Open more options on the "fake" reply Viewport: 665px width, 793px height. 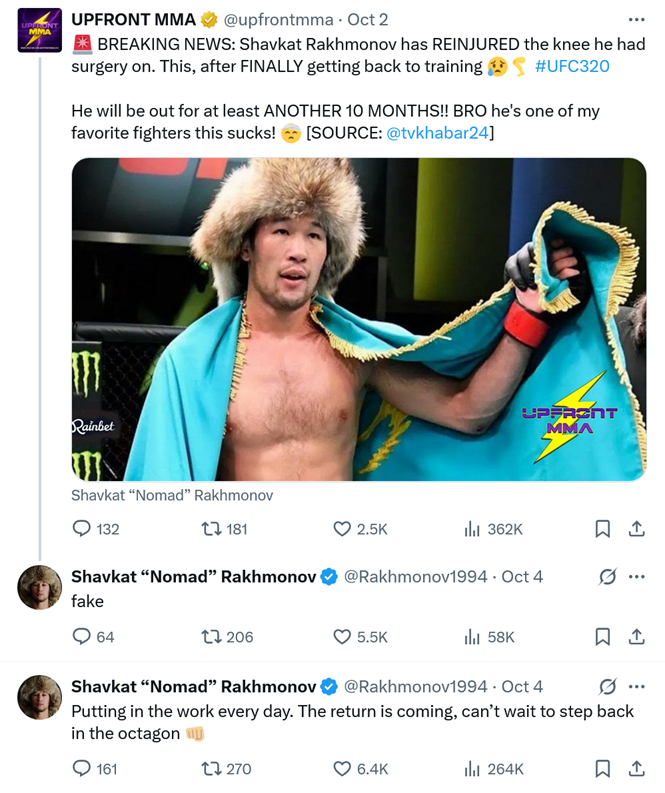click(636, 577)
